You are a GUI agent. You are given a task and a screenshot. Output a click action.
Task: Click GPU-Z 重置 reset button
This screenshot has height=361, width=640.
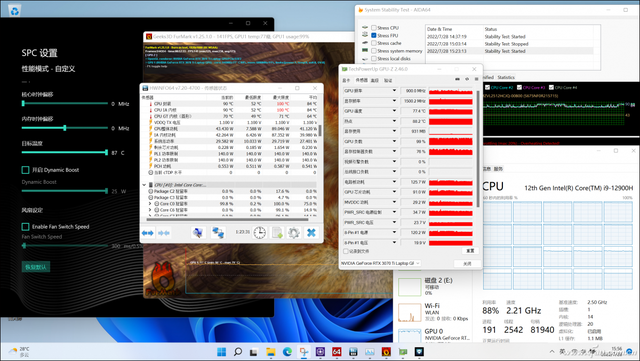(x=470, y=251)
